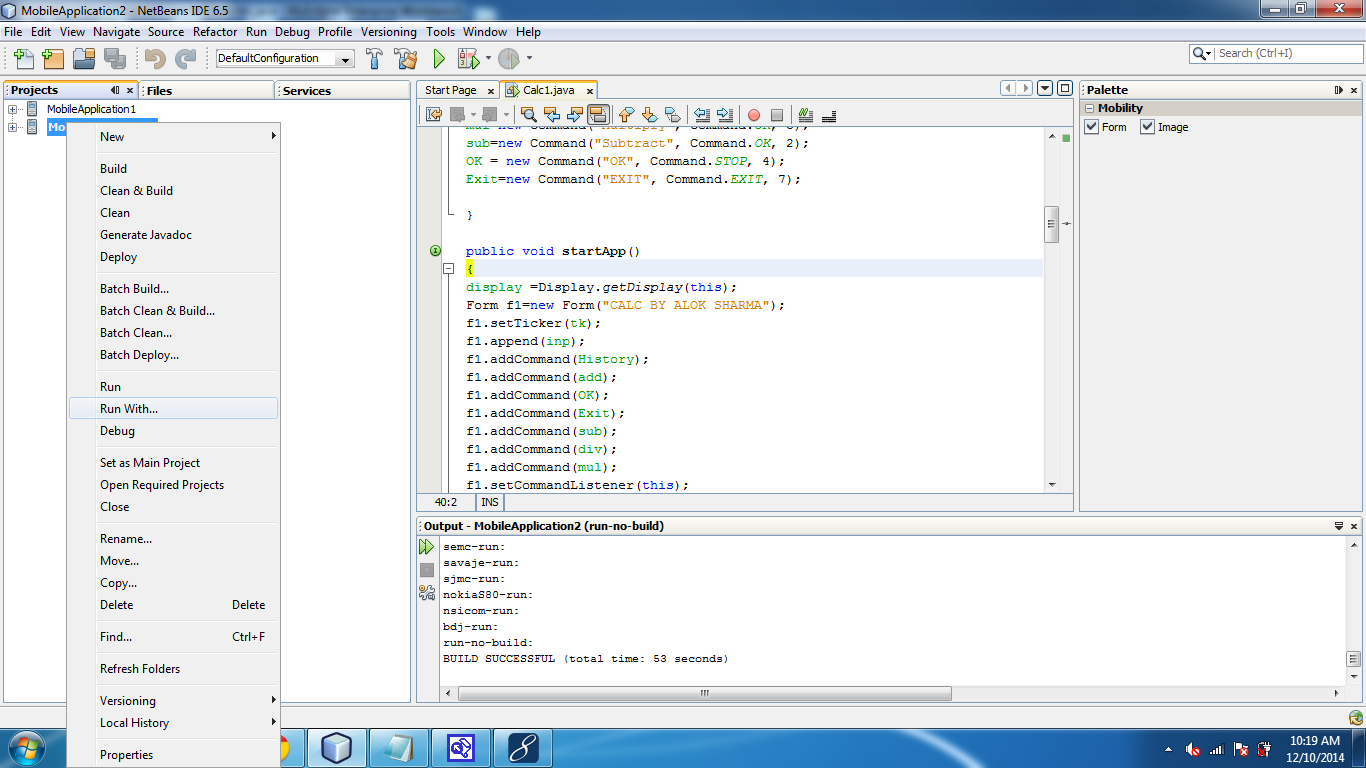Viewport: 1366px width, 768px height.
Task: Click the Toggle Bookmark editor icon
Action: 672,115
